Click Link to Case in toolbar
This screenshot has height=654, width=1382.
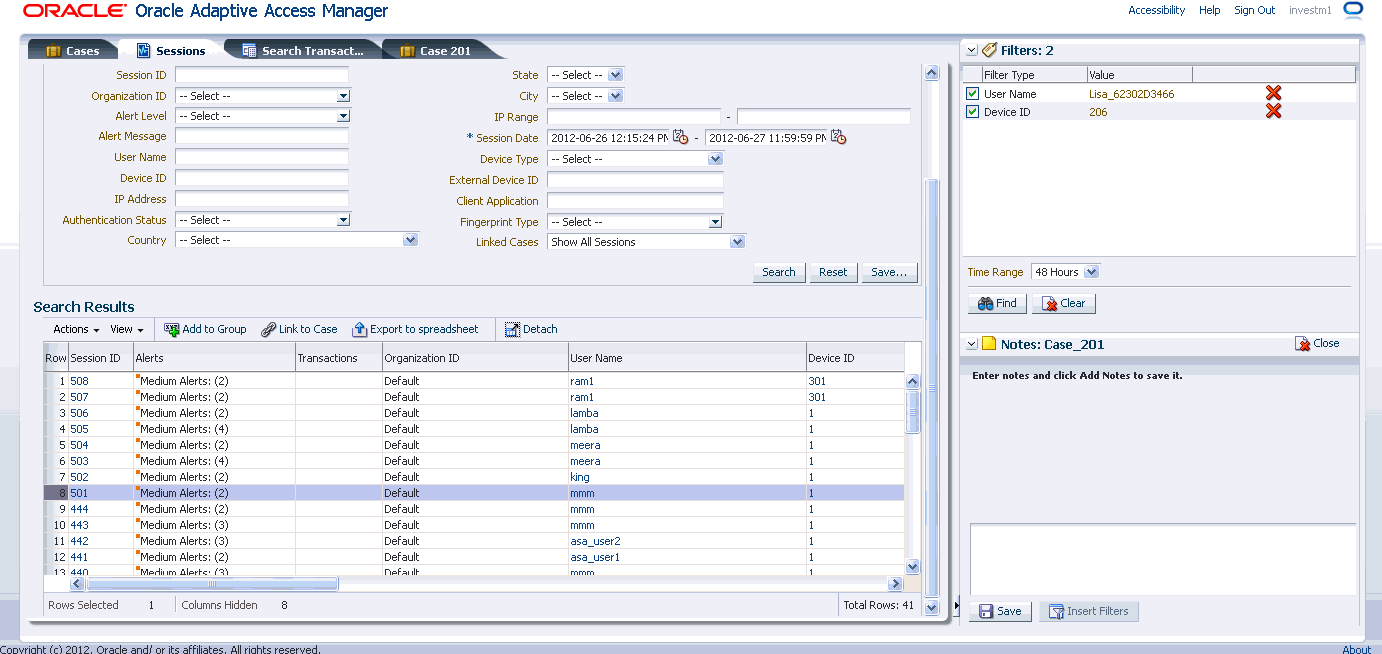tap(299, 329)
